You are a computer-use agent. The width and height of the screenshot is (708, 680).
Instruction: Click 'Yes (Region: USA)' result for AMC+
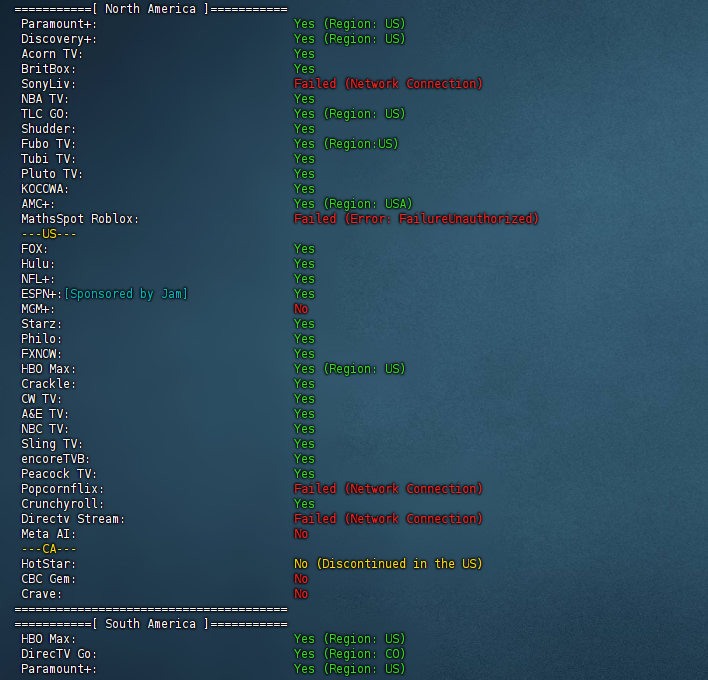[x=353, y=204]
